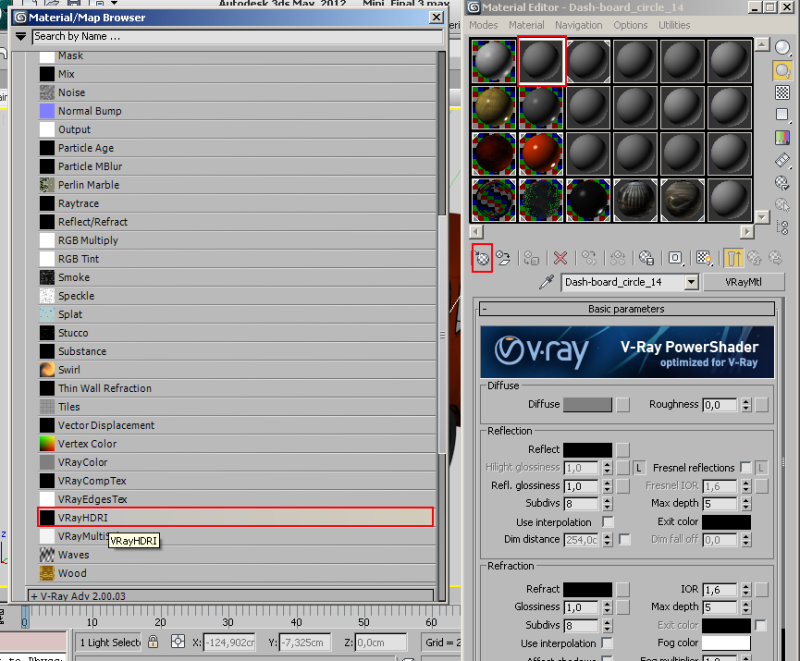Click the Roughness map button

pyautogui.click(x=762, y=405)
